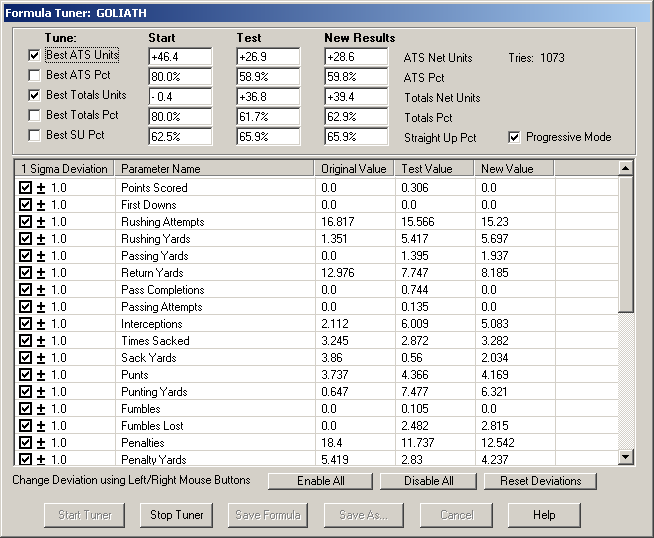Click the Disable All button
The width and height of the screenshot is (654, 538).
coord(428,481)
